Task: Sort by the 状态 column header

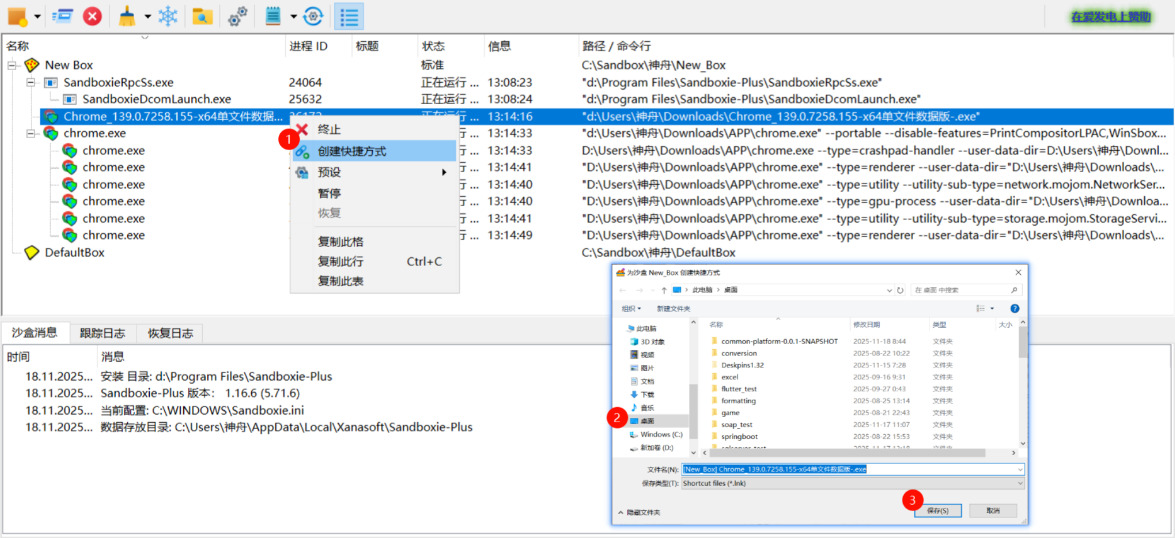Action: point(450,46)
